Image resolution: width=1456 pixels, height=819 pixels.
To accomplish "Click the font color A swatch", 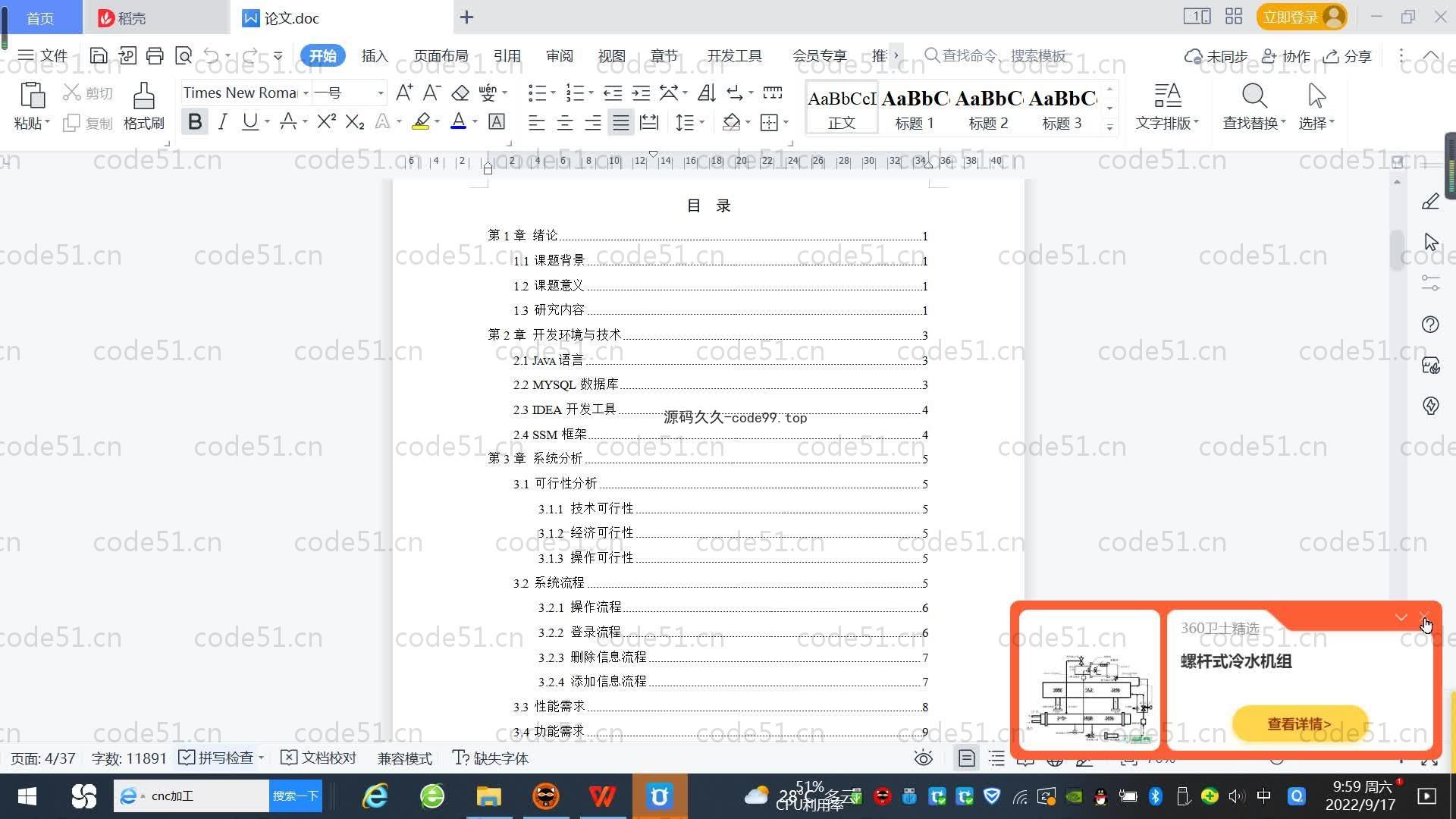I will click(x=458, y=121).
